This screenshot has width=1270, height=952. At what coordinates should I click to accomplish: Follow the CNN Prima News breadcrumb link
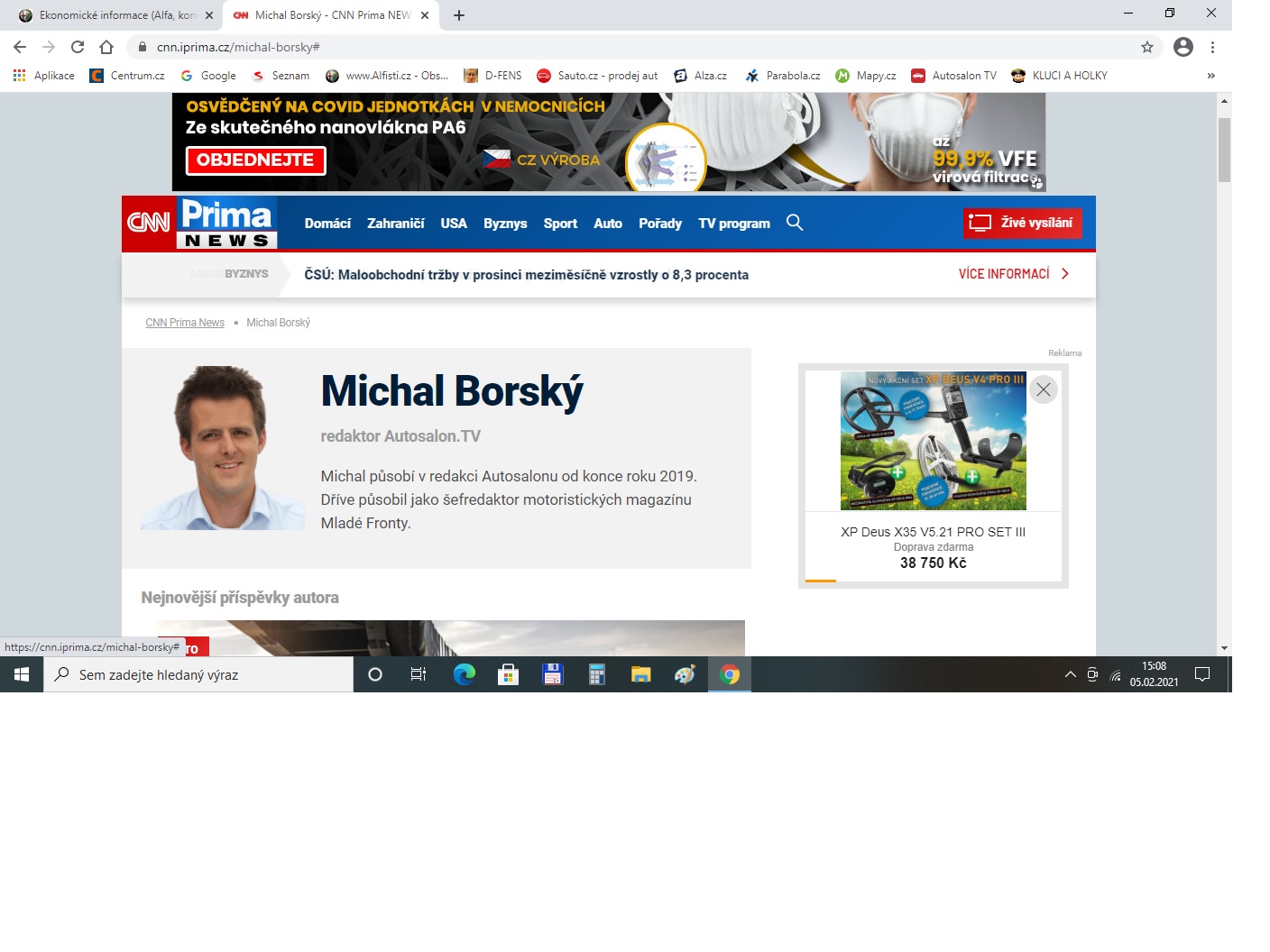[185, 323]
